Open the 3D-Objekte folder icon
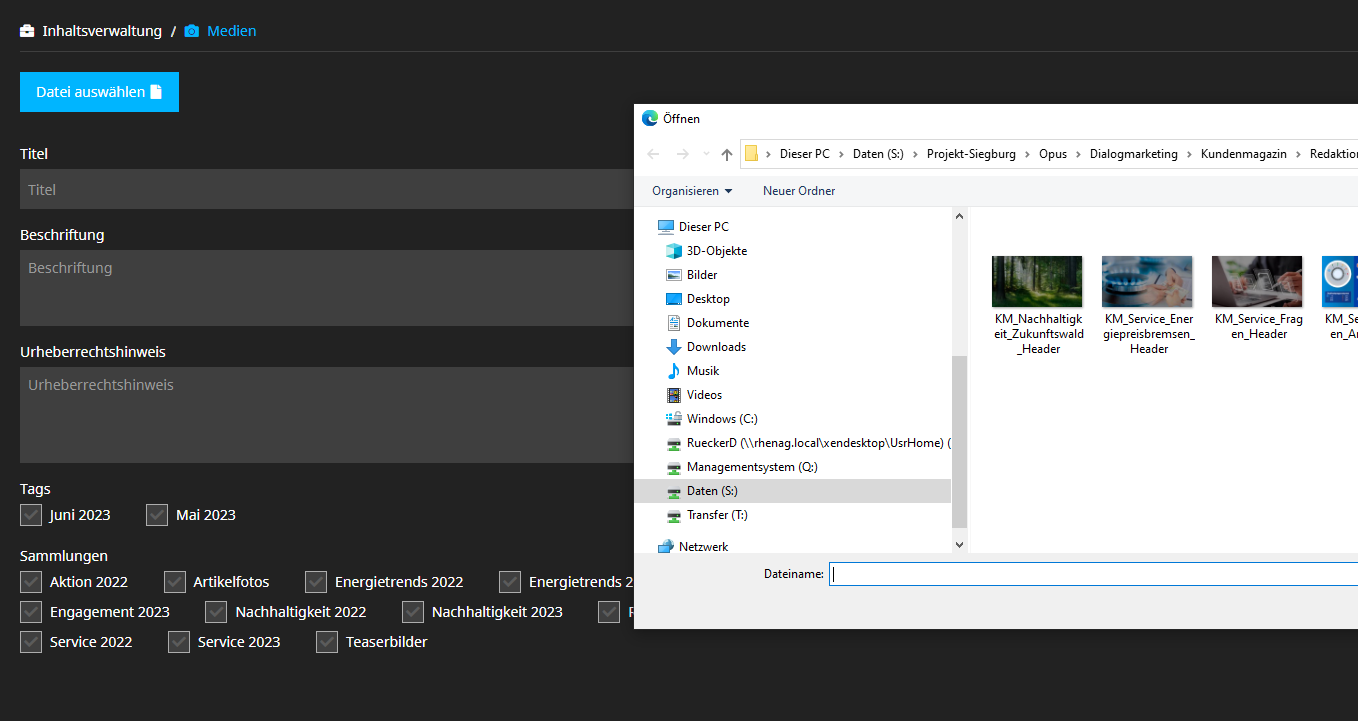 [x=674, y=251]
